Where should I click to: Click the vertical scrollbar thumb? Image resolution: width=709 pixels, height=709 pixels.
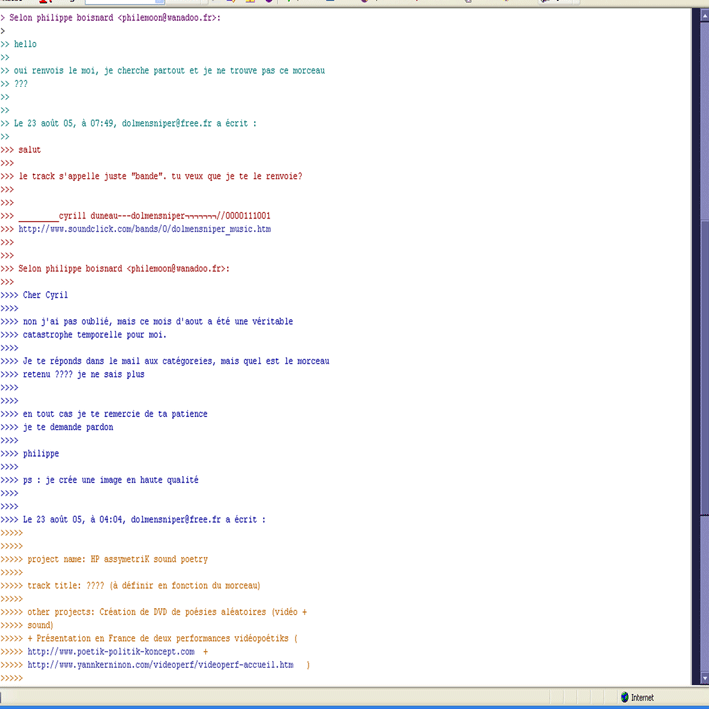pyautogui.click(x=704, y=366)
